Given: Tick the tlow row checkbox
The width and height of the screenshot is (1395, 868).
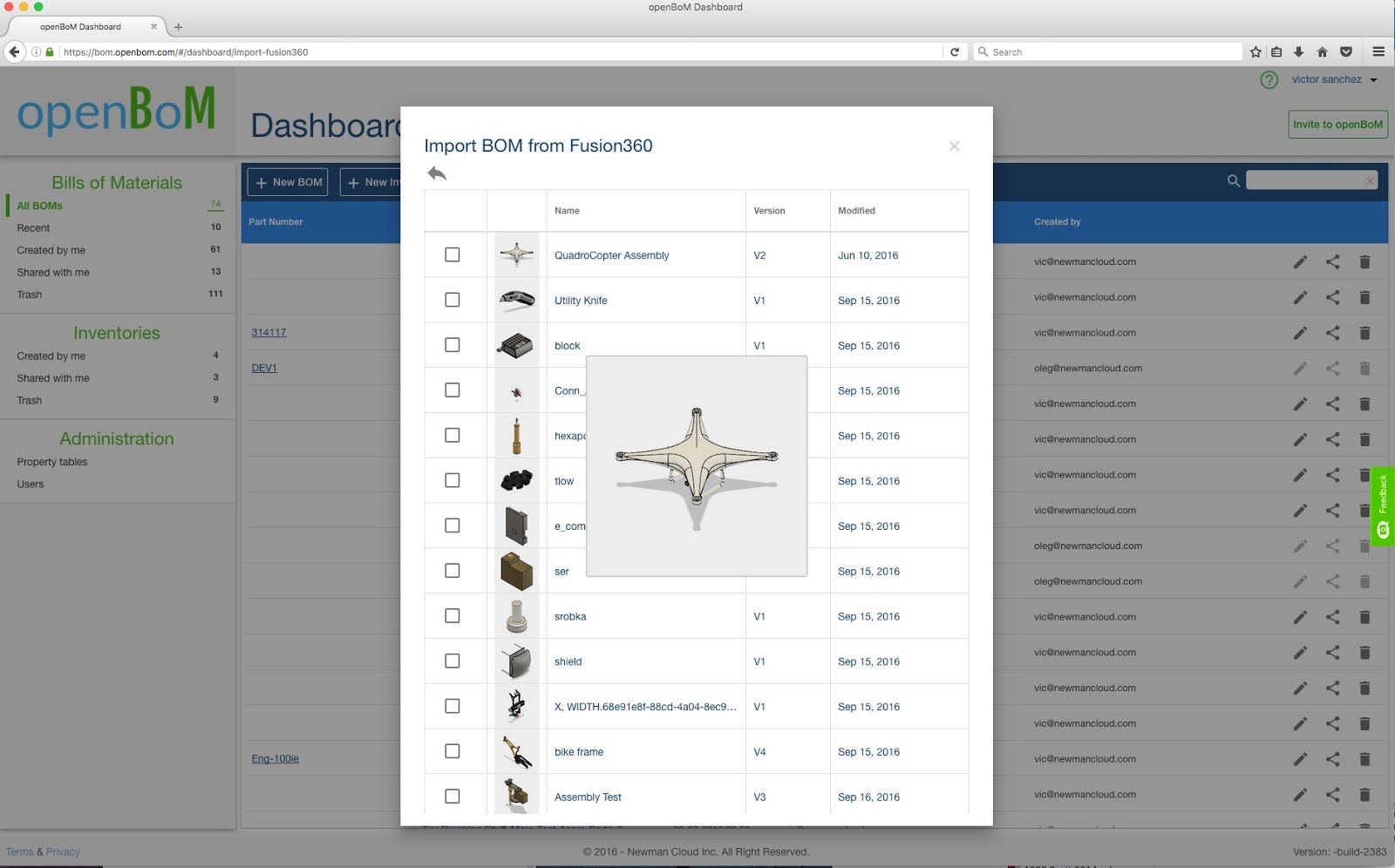Looking at the screenshot, I should 452,480.
